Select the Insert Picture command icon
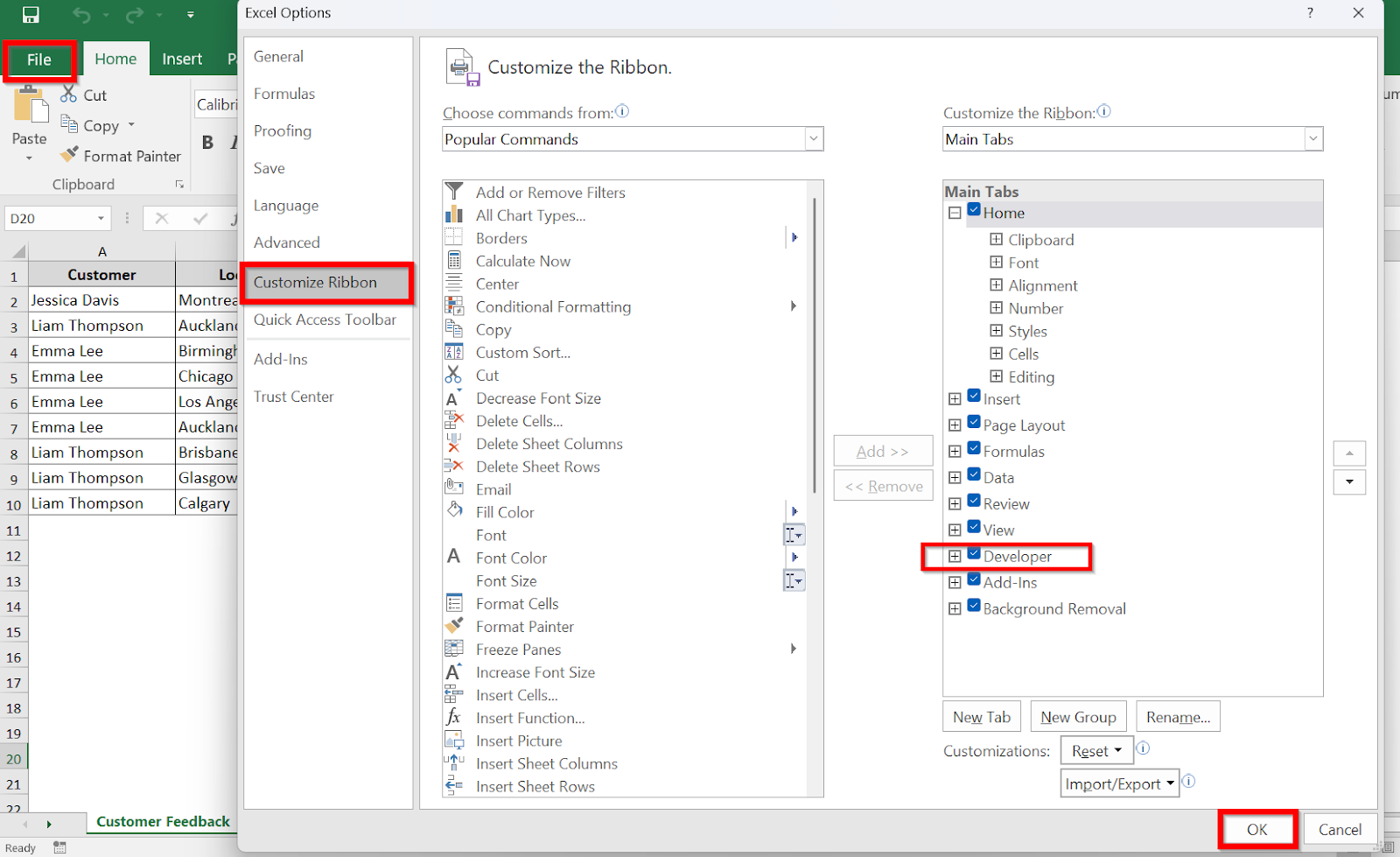The width and height of the screenshot is (1400, 857). (x=454, y=740)
